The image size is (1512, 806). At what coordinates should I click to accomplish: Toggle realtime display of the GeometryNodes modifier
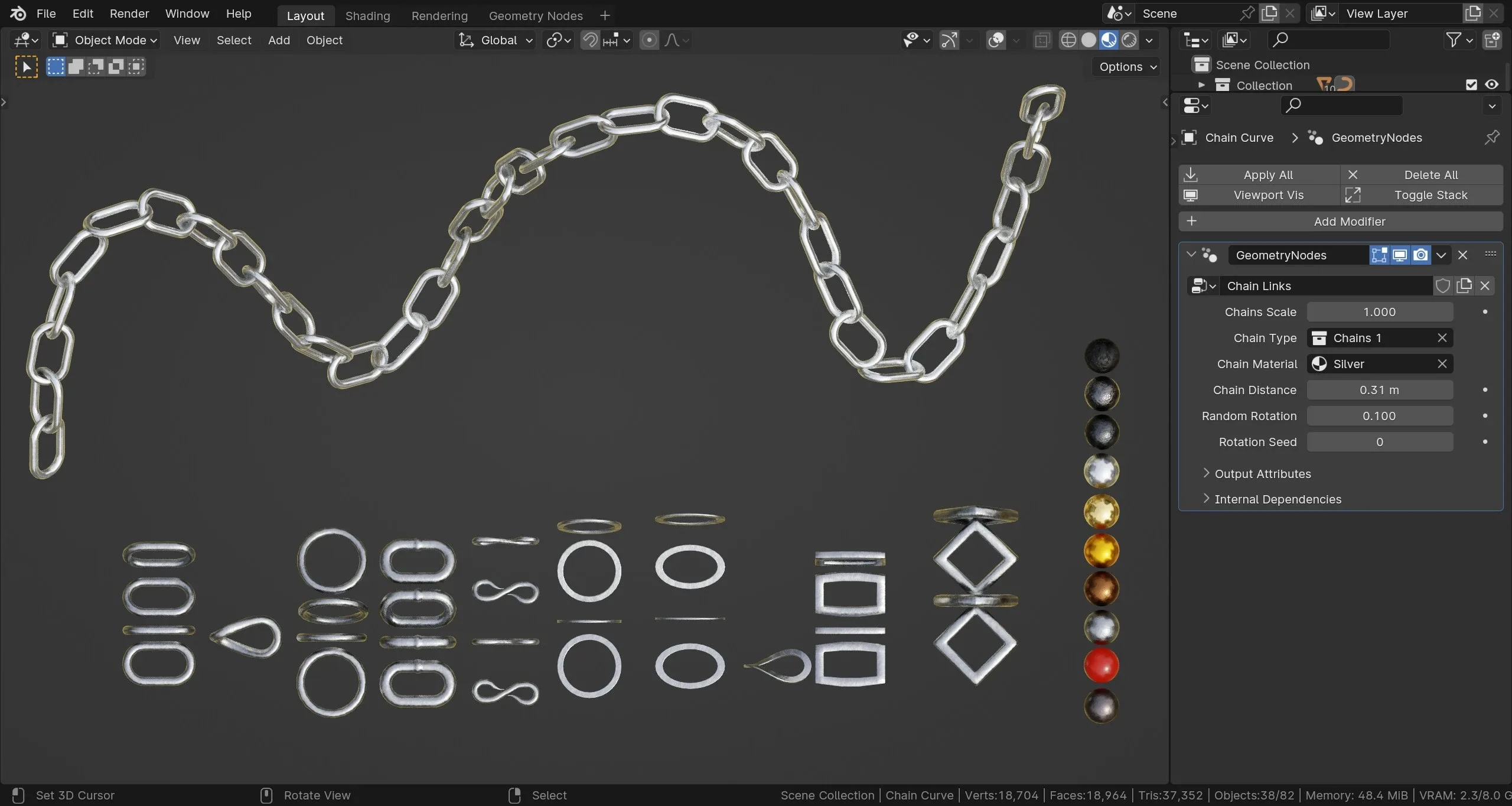1400,255
